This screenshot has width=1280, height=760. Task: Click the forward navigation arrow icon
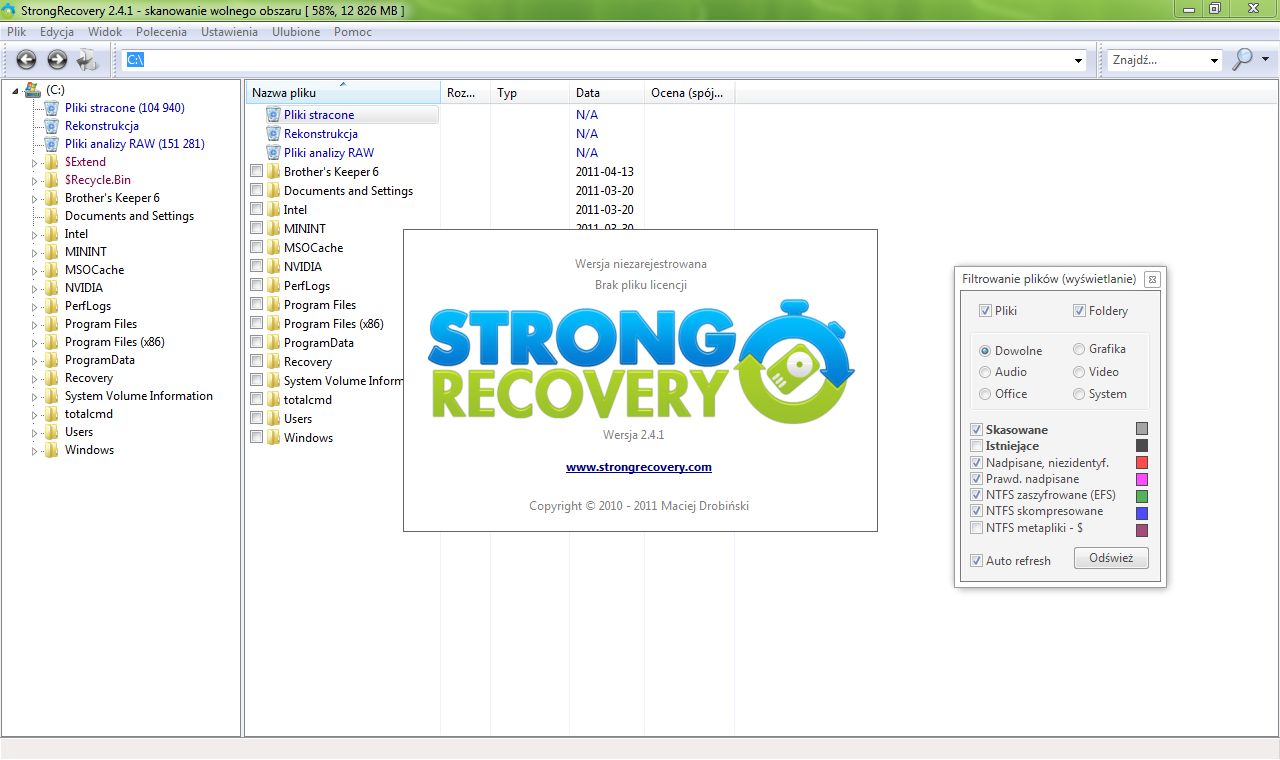tap(57, 59)
